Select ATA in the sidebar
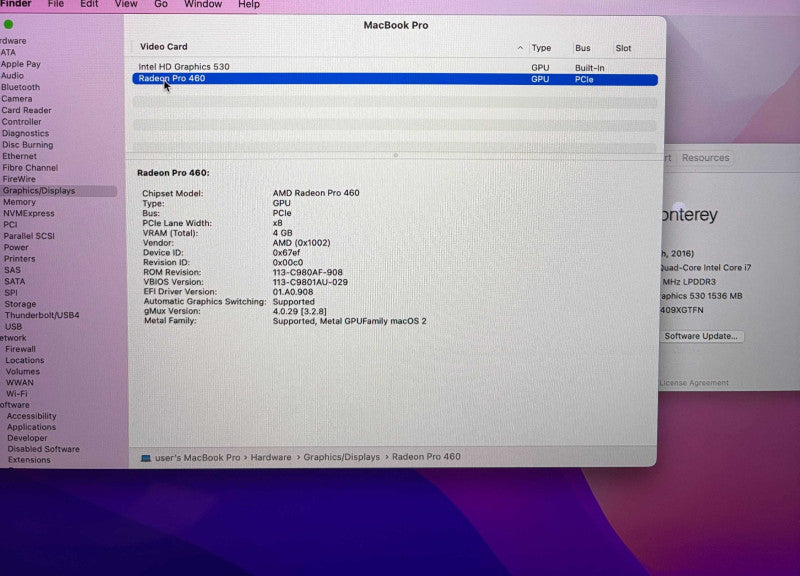The height and width of the screenshot is (576, 800). point(8,53)
